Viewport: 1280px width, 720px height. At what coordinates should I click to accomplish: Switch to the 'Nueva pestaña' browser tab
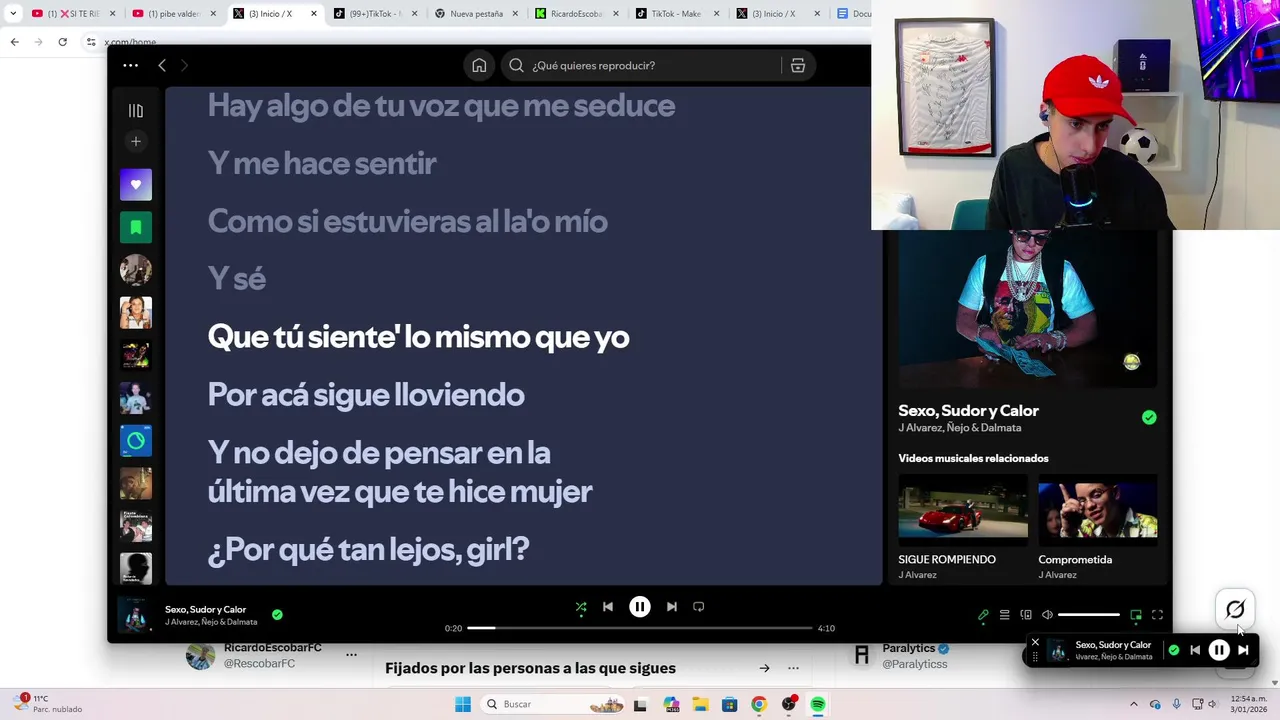click(476, 14)
